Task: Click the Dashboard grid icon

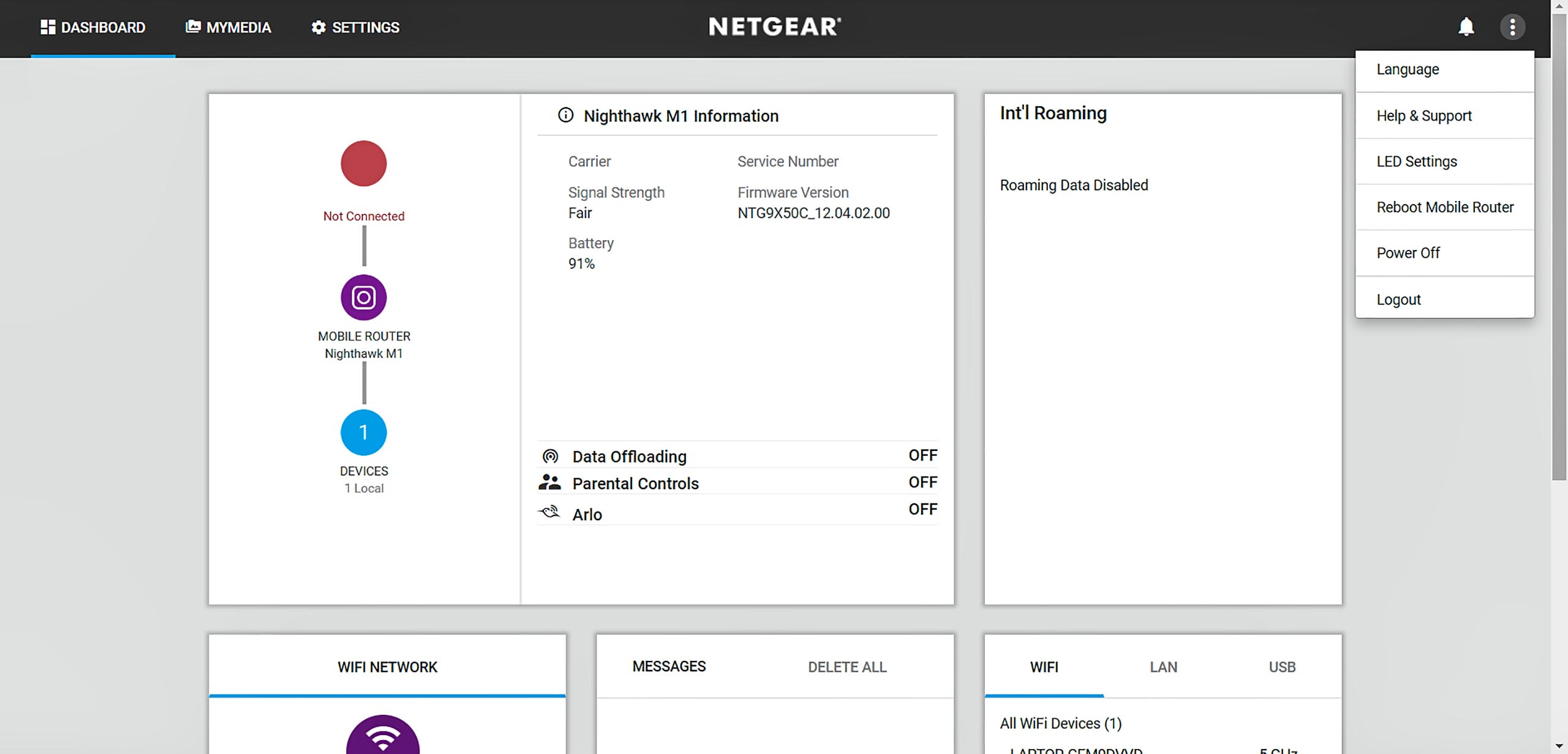Action: [48, 27]
